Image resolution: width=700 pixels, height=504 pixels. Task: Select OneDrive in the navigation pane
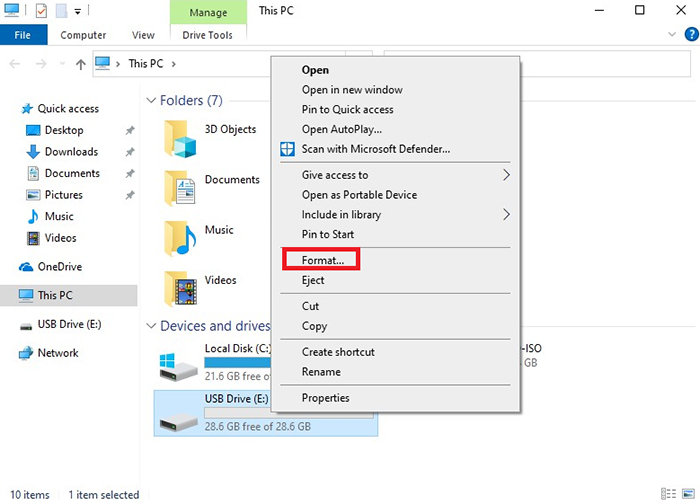61,267
